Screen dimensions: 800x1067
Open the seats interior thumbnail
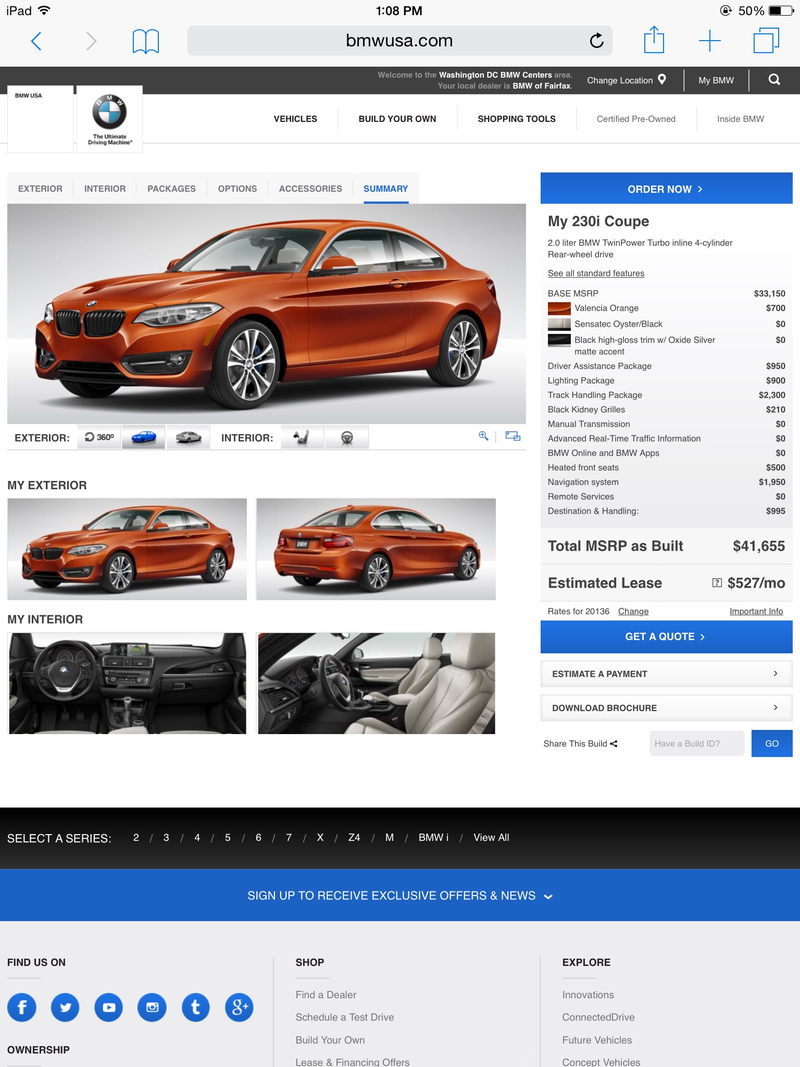click(x=376, y=683)
